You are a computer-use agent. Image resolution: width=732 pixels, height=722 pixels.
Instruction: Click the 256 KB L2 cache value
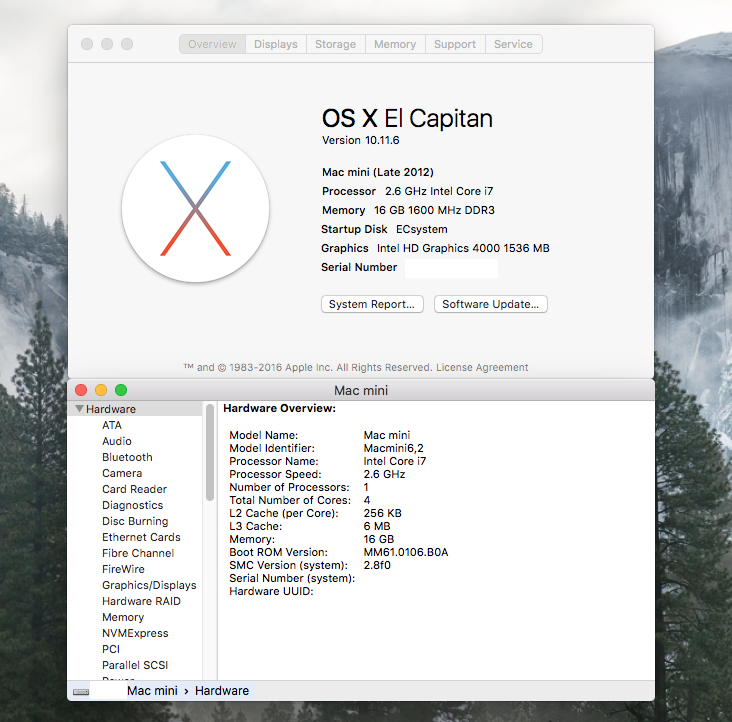(x=383, y=513)
